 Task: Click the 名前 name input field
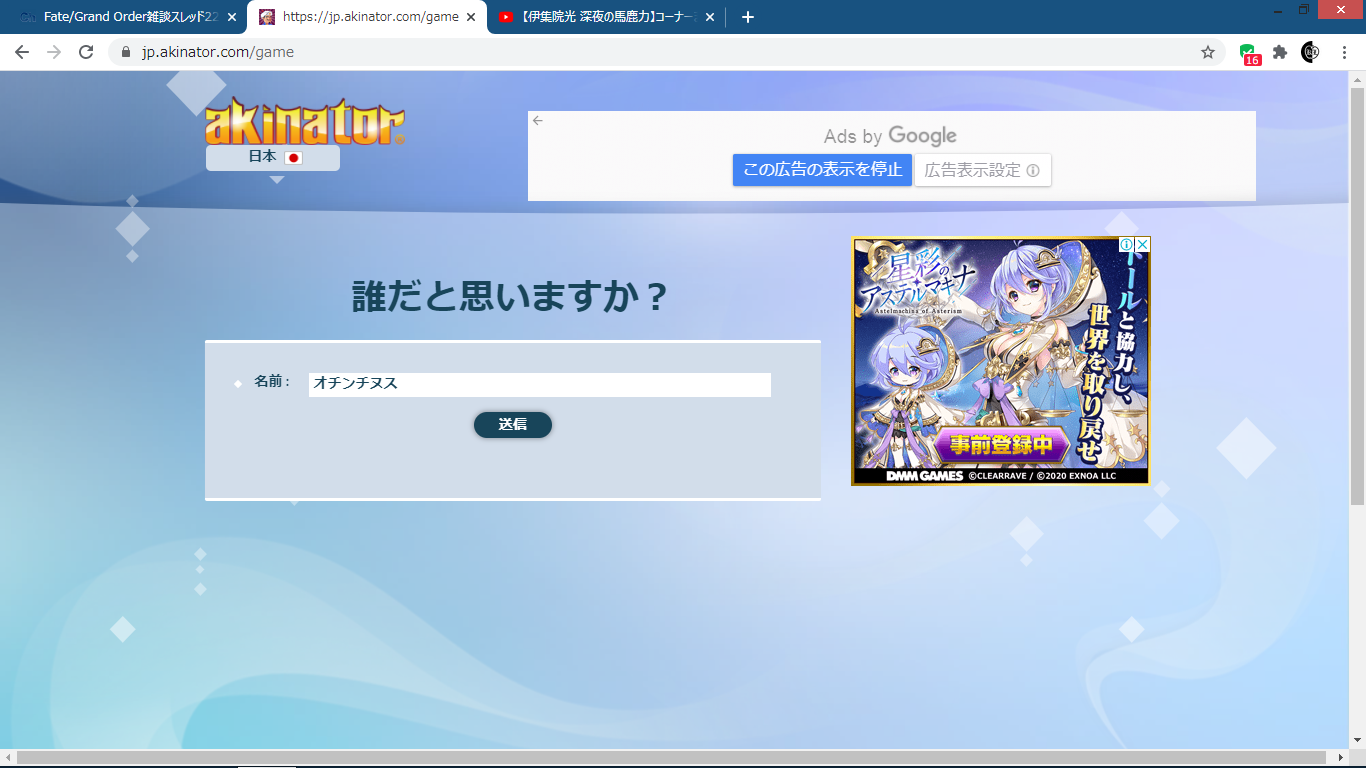tap(539, 384)
